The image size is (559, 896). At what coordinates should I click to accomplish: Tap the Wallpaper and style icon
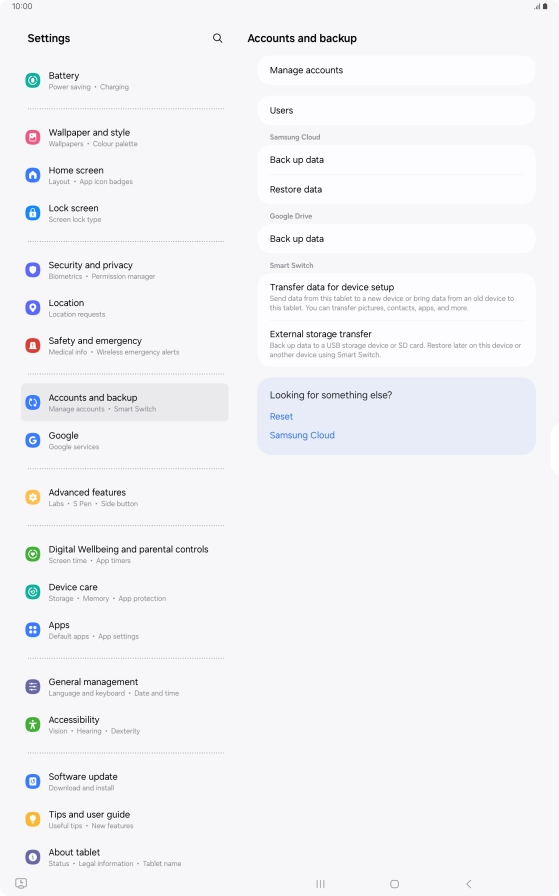(33, 137)
